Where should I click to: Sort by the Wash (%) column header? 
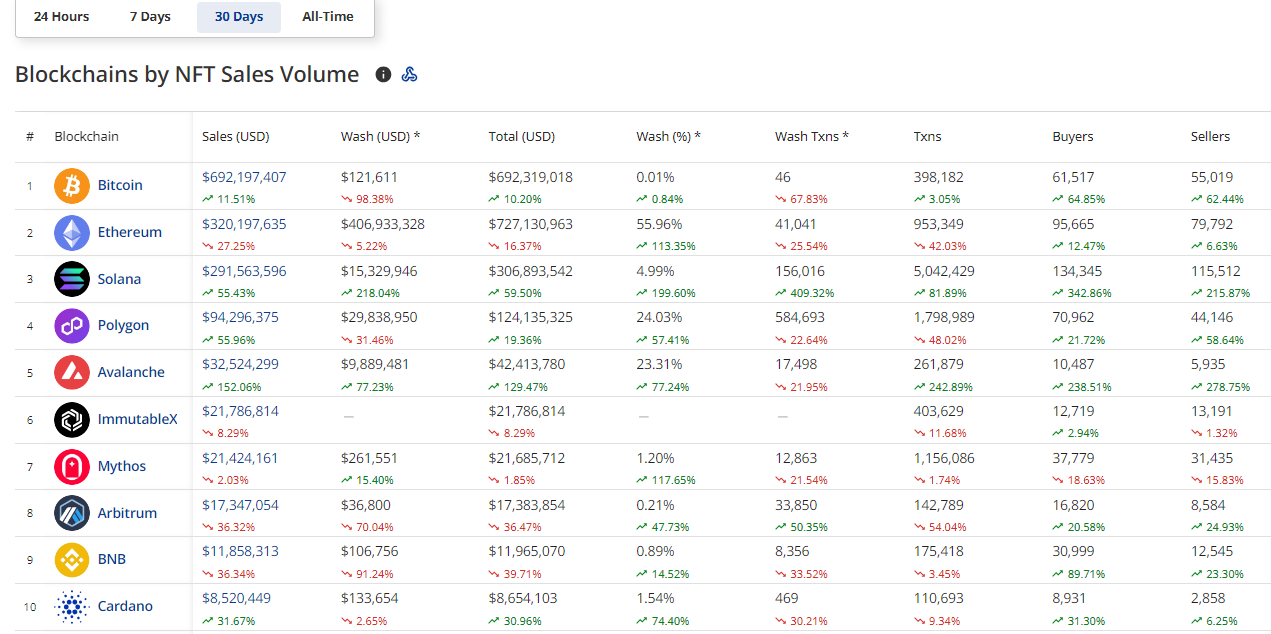[669, 137]
